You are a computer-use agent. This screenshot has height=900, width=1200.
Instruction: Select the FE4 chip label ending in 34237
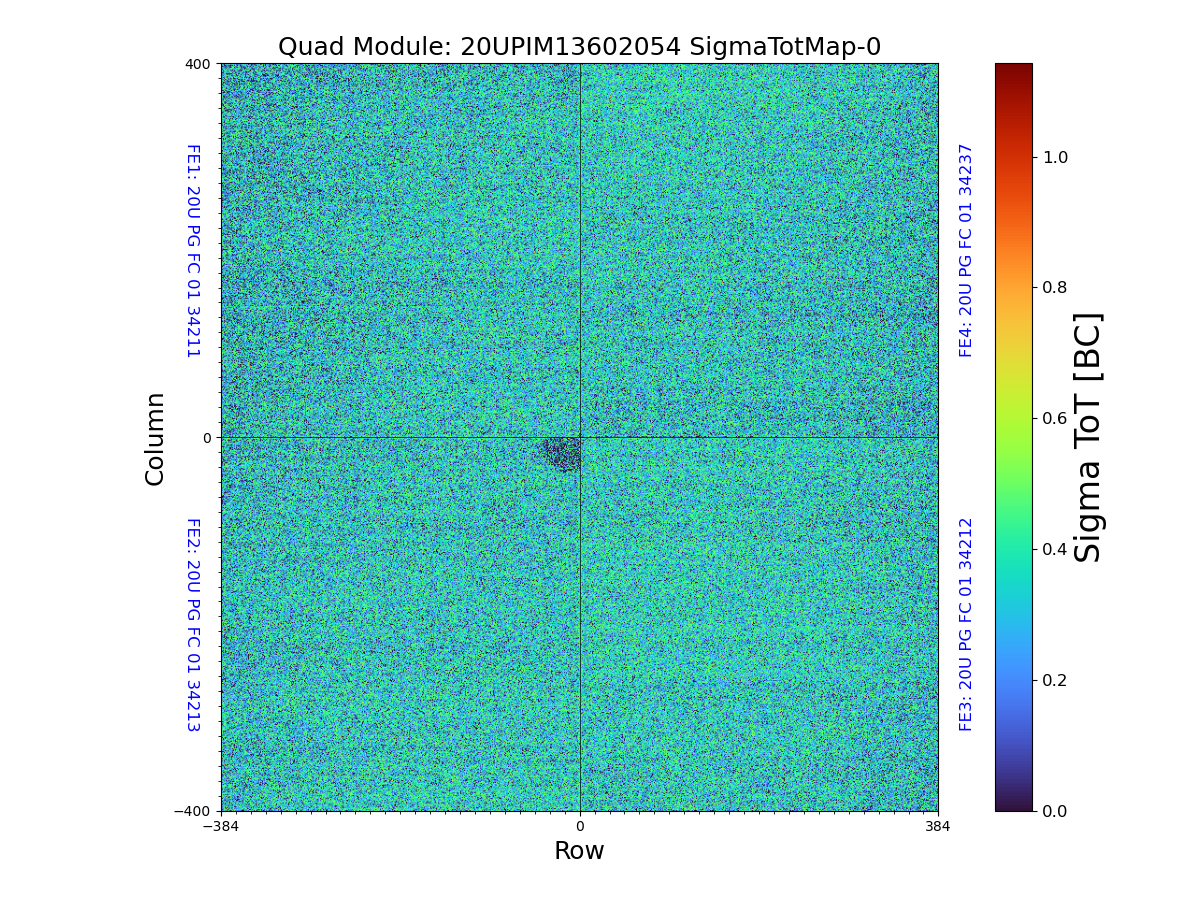pyautogui.click(x=966, y=250)
